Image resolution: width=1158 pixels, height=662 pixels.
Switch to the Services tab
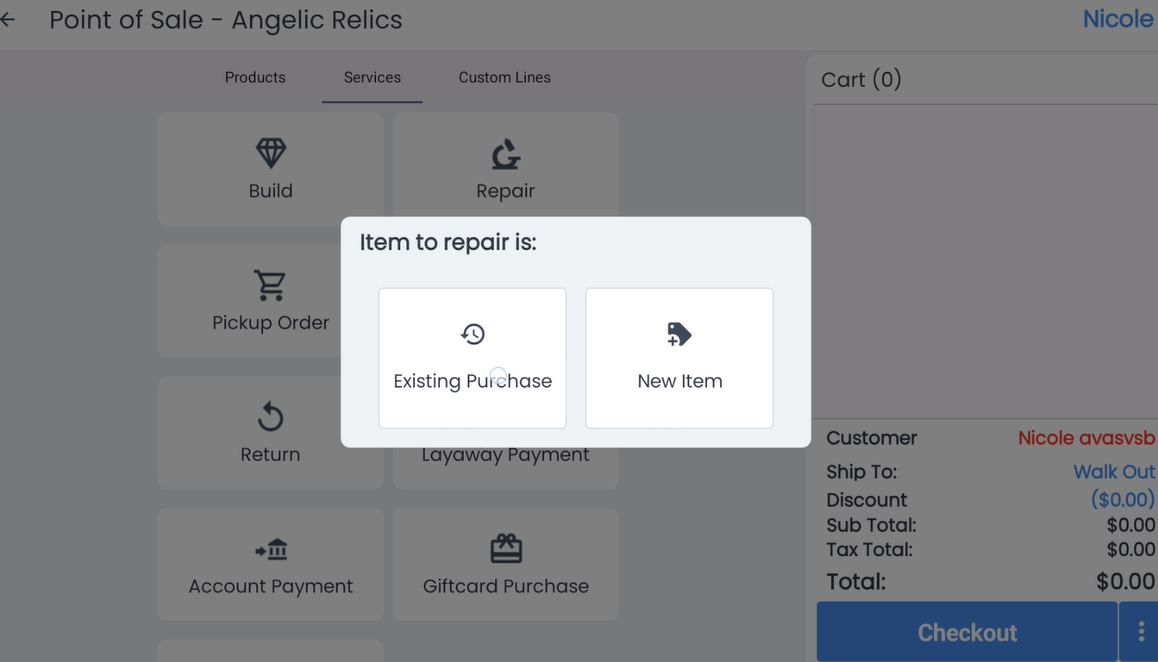[x=372, y=78]
